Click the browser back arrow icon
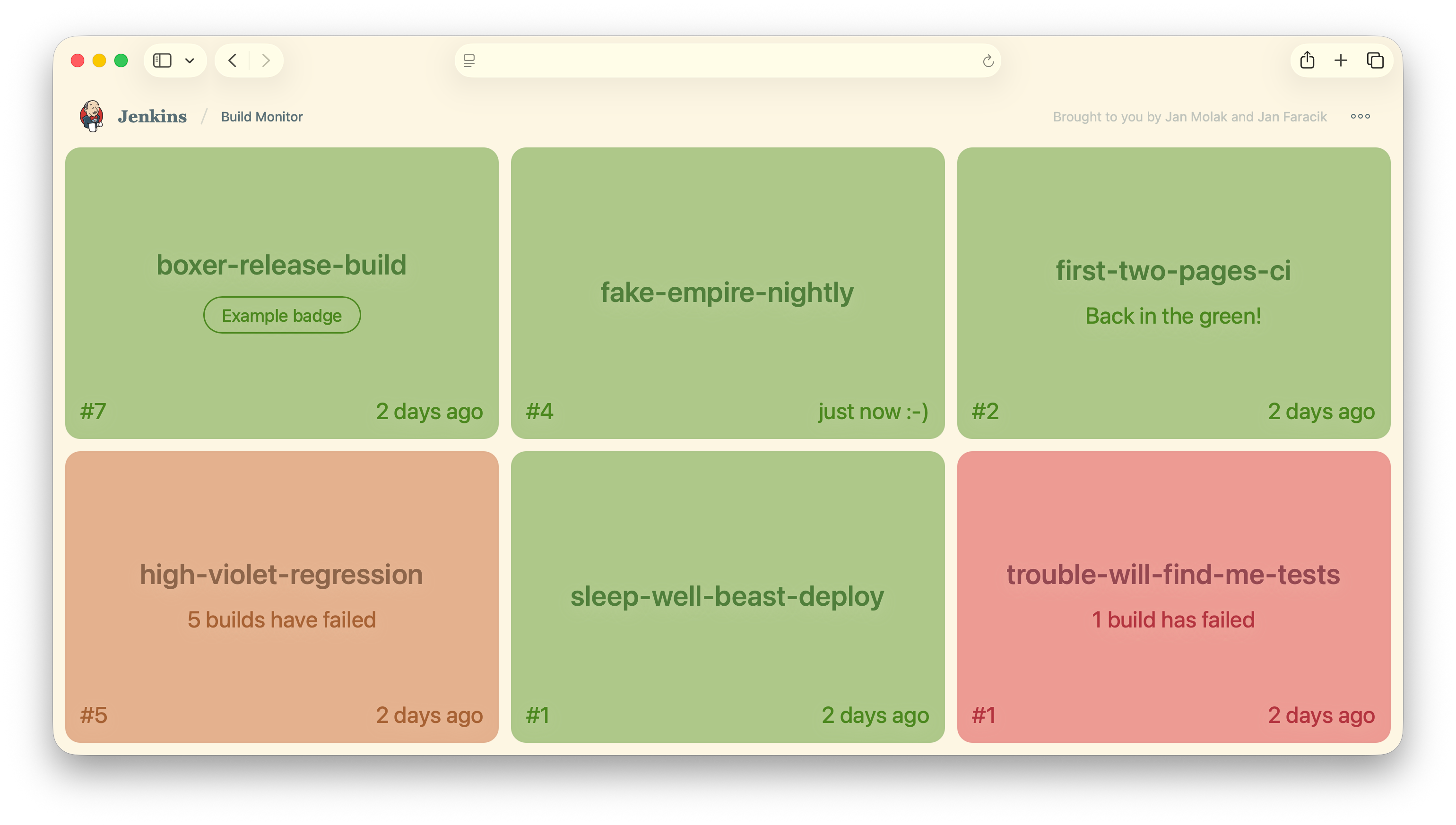Viewport: 1456px width, 825px height. 232,60
